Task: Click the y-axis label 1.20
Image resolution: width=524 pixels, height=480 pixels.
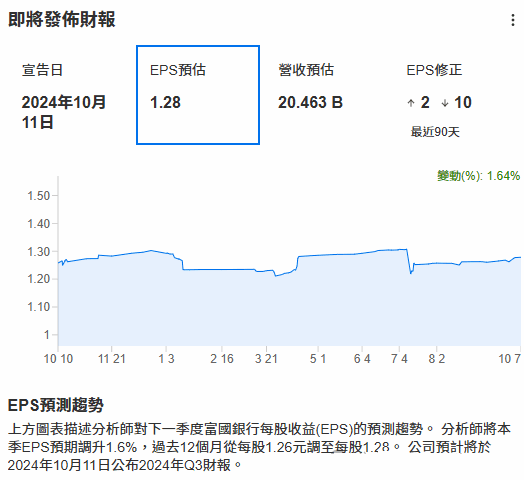Action: tap(39, 279)
